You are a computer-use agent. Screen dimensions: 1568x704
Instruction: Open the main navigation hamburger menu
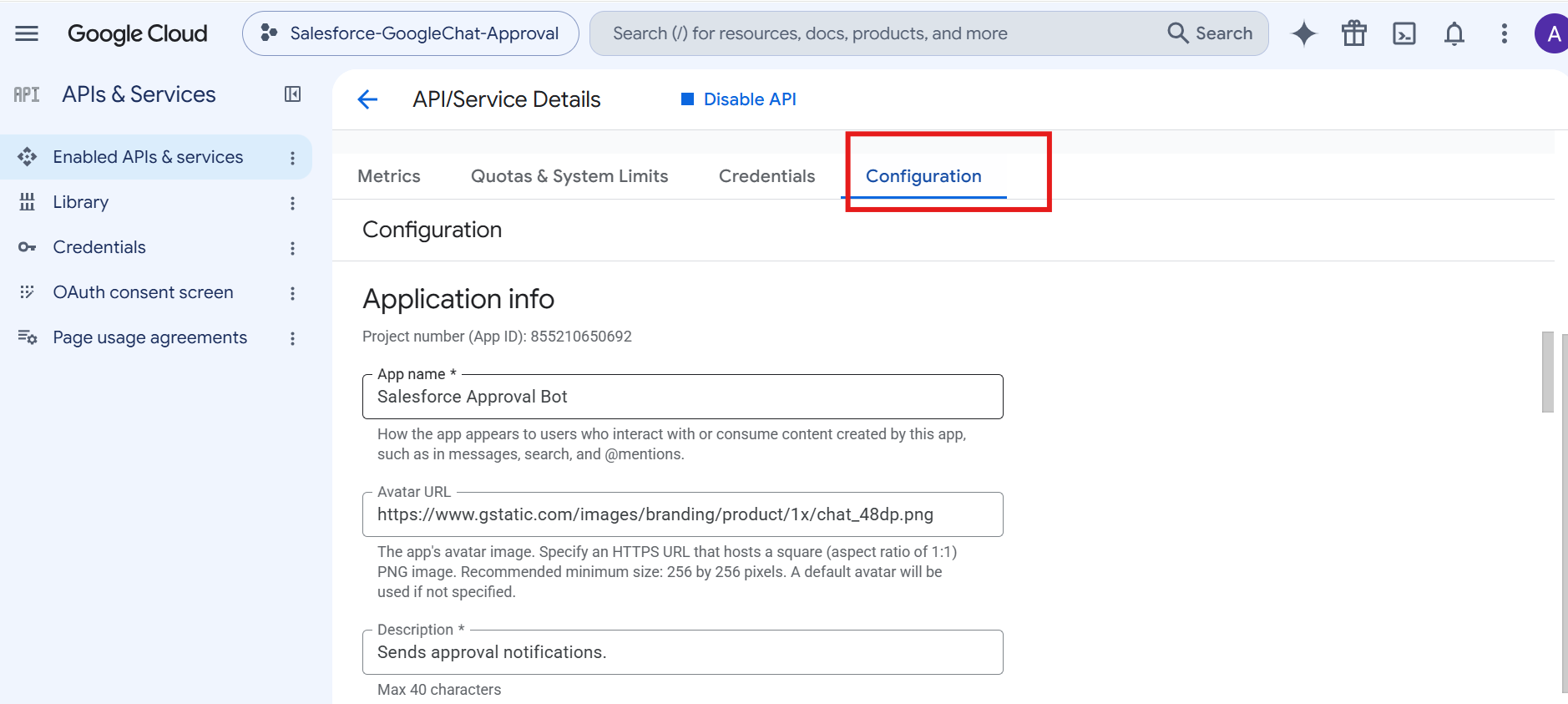(x=27, y=33)
